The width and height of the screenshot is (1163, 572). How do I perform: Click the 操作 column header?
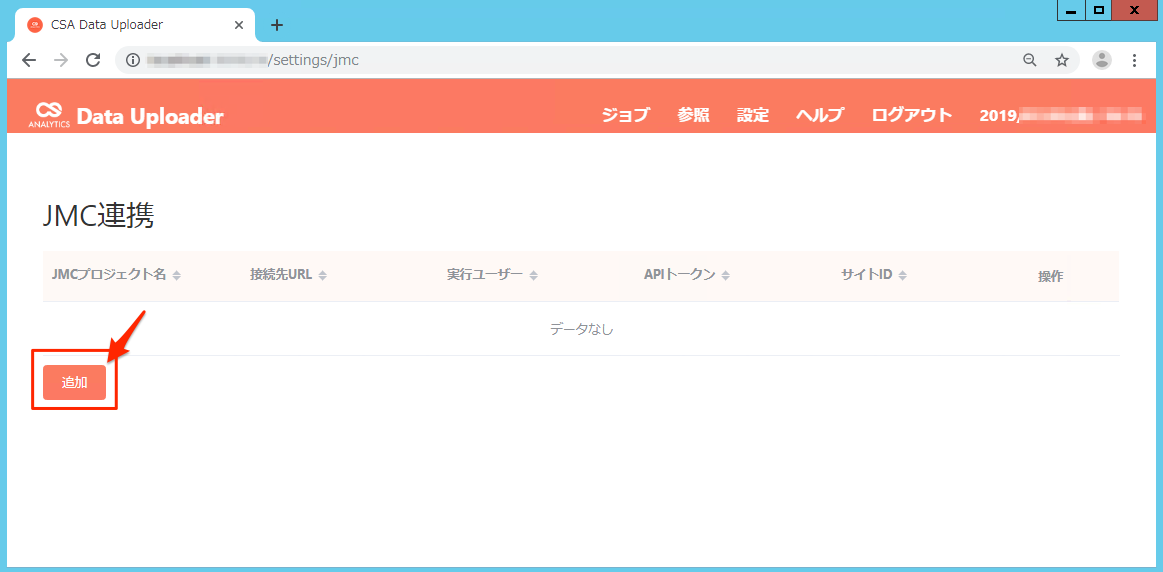point(1050,276)
